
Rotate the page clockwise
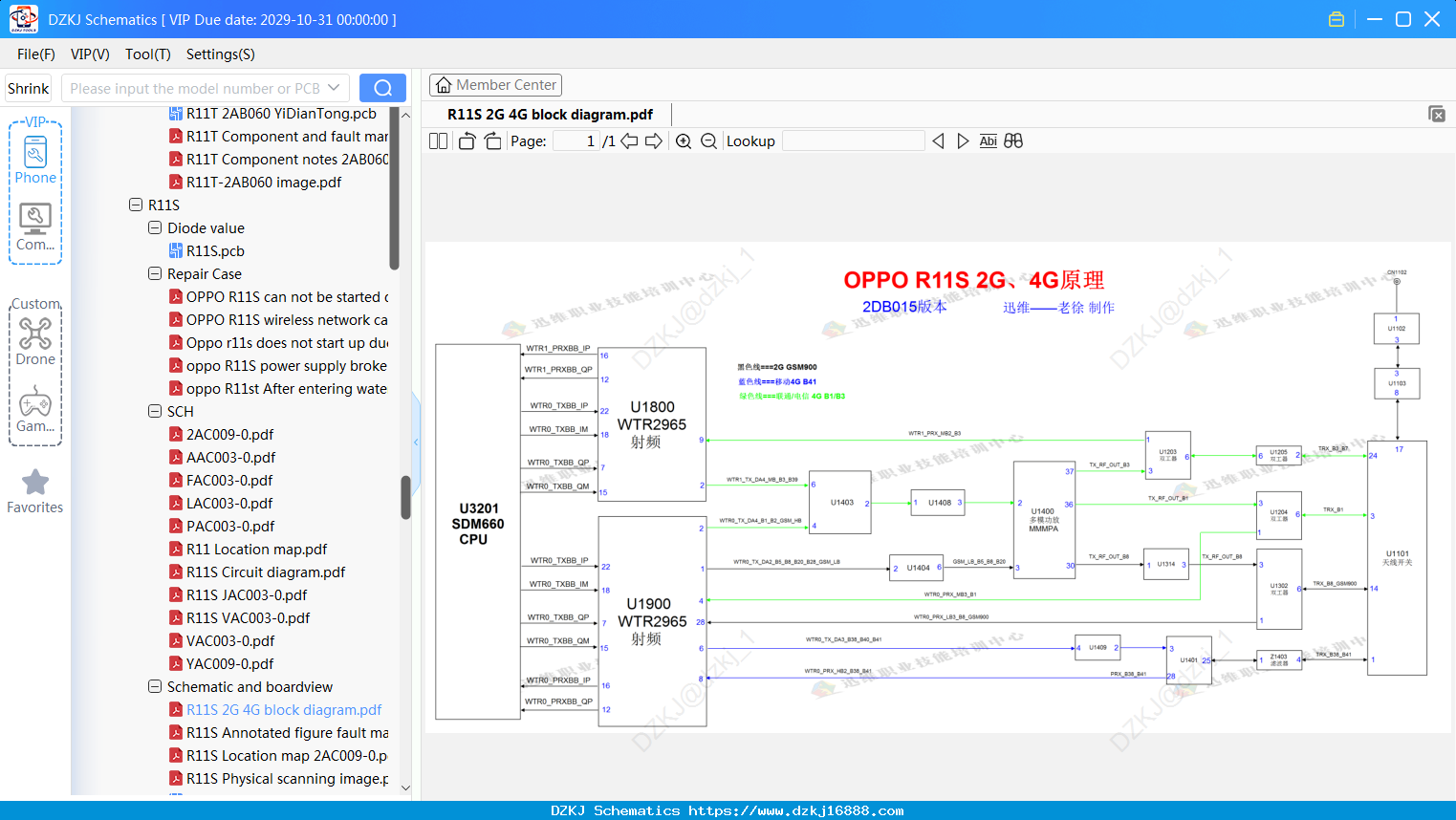point(492,141)
